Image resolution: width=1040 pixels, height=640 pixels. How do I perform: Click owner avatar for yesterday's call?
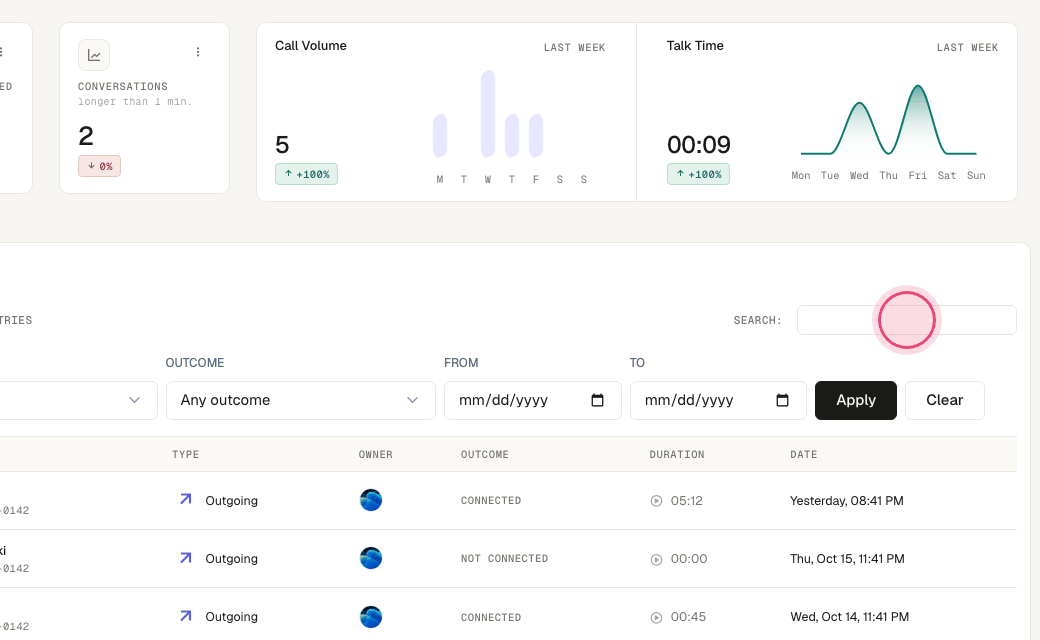point(371,500)
